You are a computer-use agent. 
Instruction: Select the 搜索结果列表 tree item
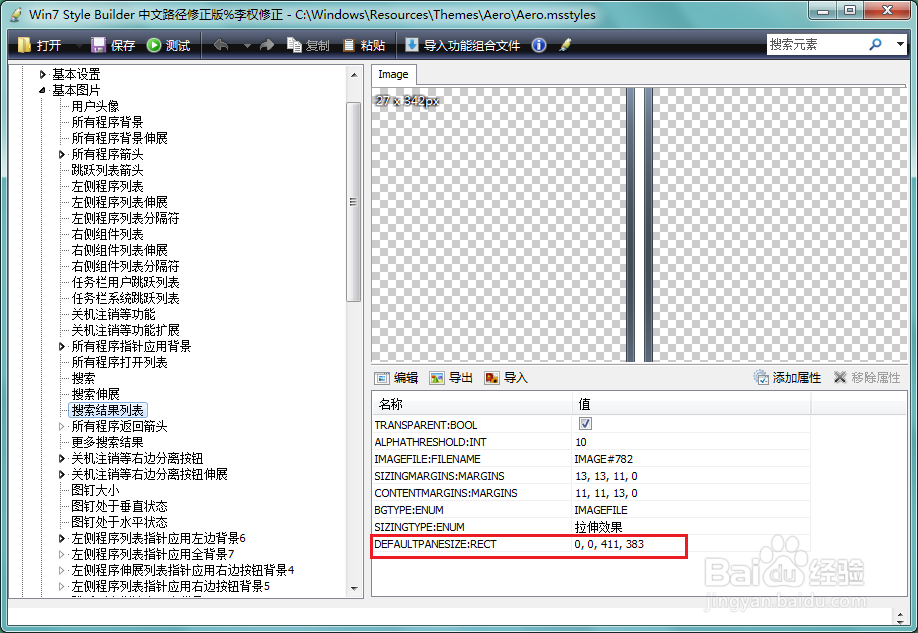click(107, 409)
